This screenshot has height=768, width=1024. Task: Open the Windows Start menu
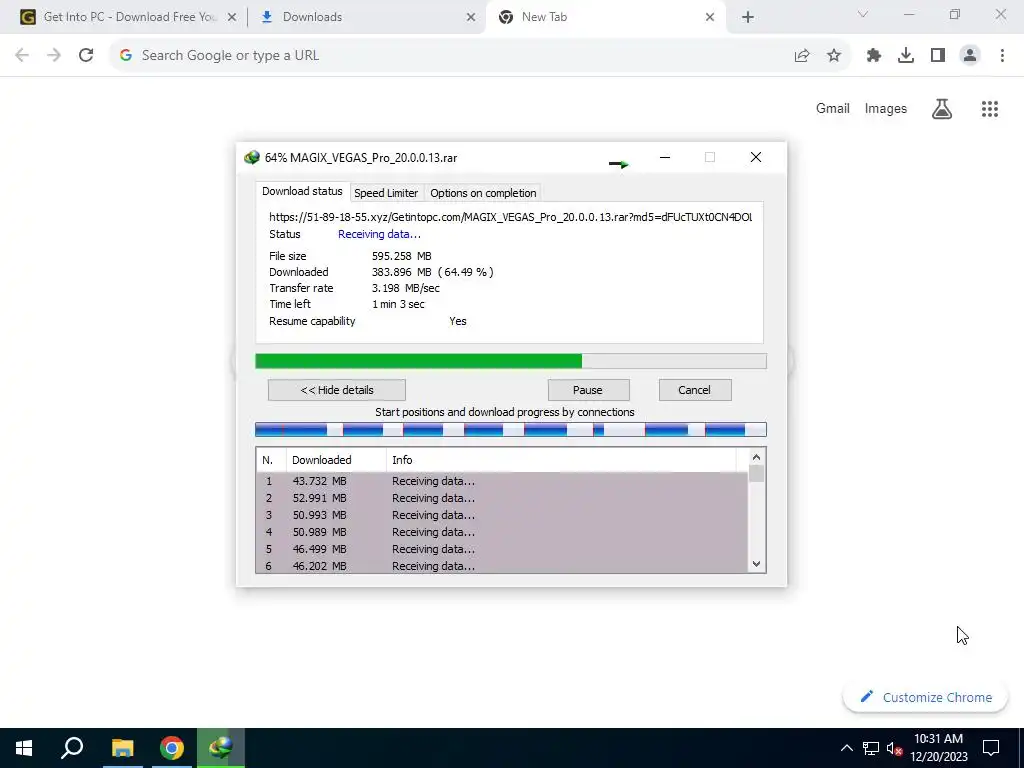click(x=24, y=748)
